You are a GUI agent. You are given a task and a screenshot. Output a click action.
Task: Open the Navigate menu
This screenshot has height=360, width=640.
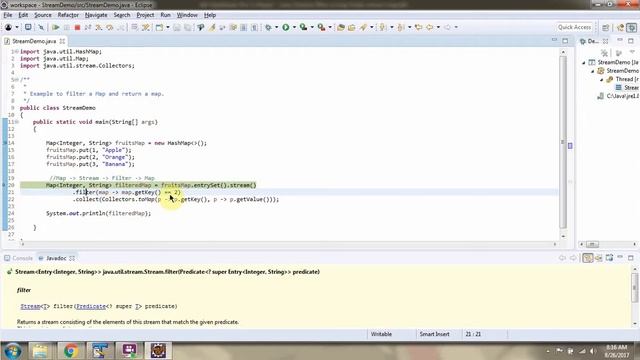point(96,15)
